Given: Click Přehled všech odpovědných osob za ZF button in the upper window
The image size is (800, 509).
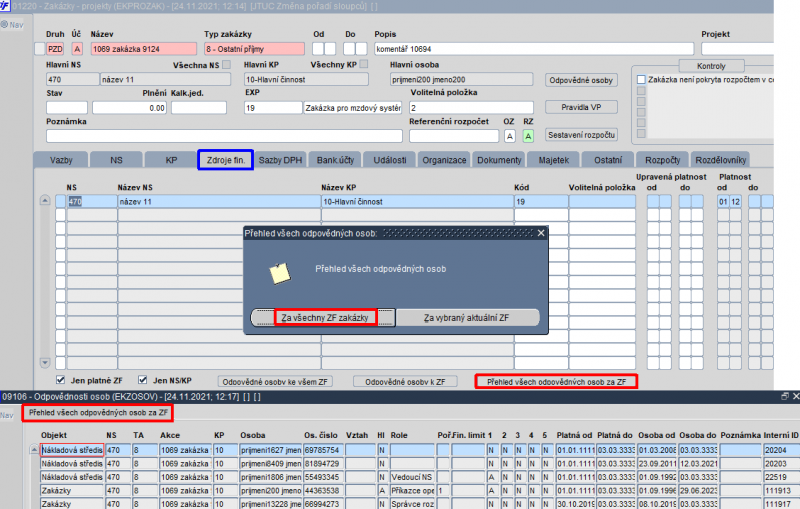Looking at the screenshot, I should pyautogui.click(x=556, y=381).
